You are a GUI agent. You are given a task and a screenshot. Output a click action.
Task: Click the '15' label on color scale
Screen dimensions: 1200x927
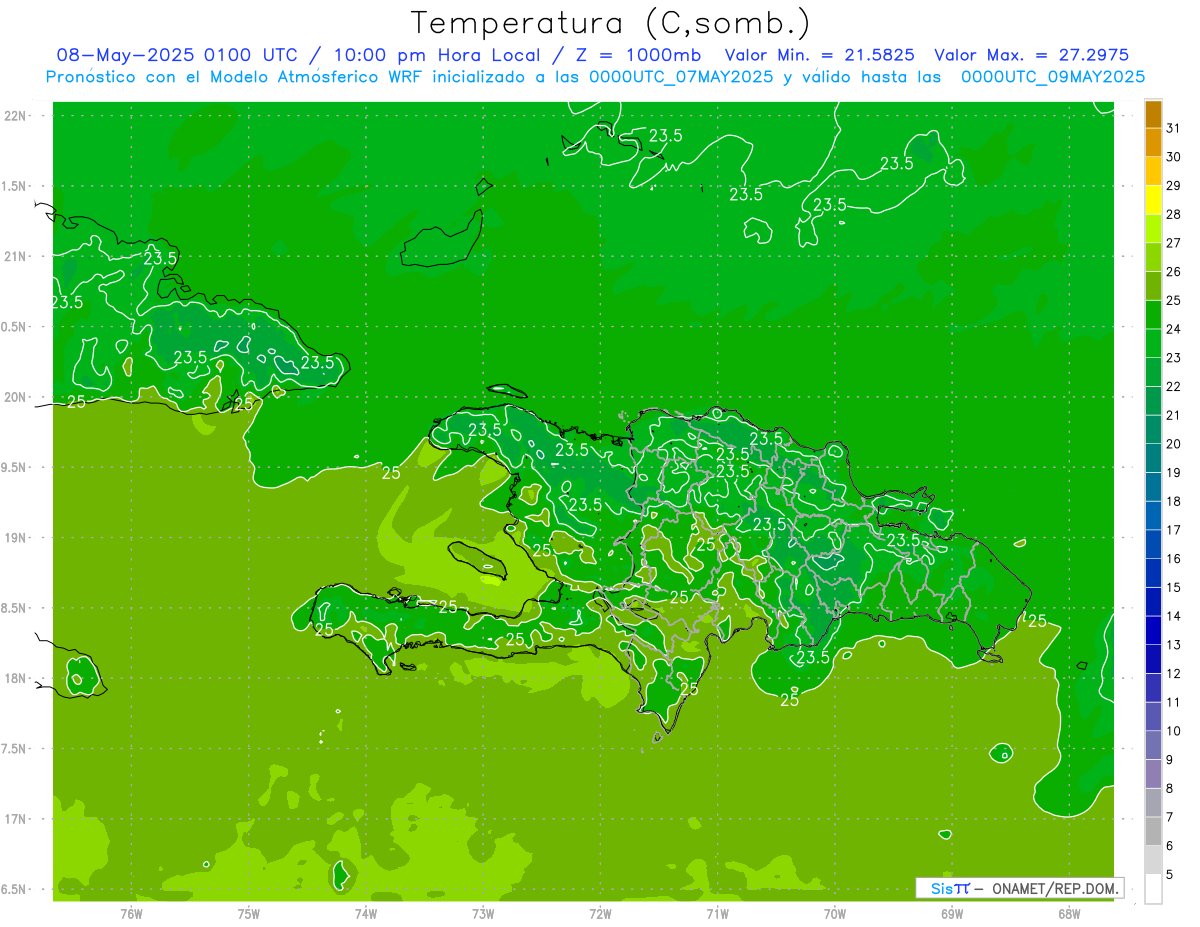[1173, 588]
